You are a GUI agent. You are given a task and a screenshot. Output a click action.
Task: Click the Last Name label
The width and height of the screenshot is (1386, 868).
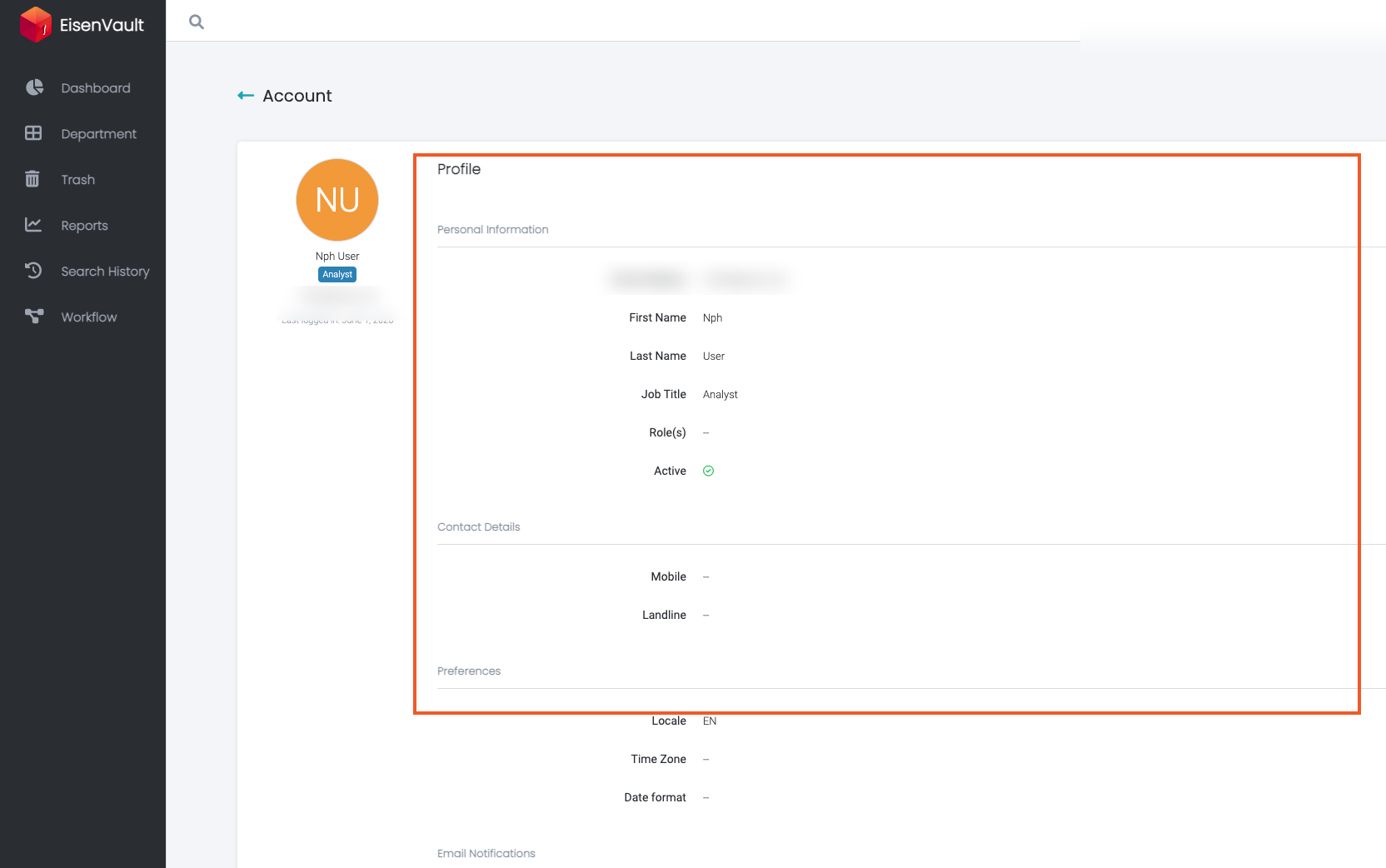click(657, 356)
